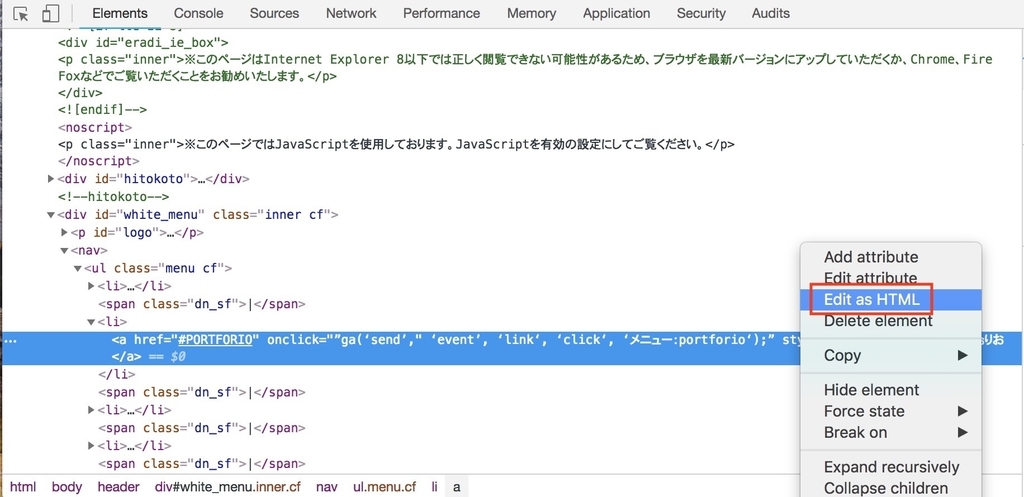Viewport: 1024px width, 497px height.
Task: Choose Edit attribute in context menu
Action: [x=891, y=278]
